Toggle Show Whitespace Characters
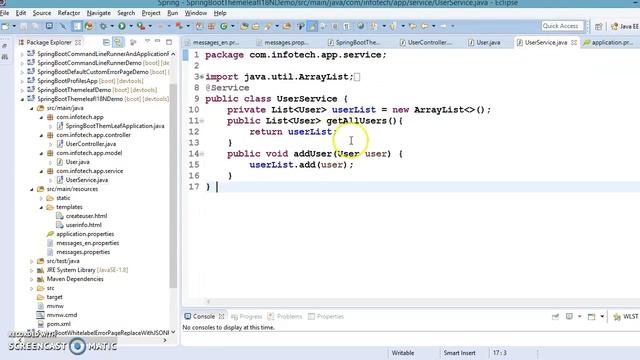 [x=346, y=26]
